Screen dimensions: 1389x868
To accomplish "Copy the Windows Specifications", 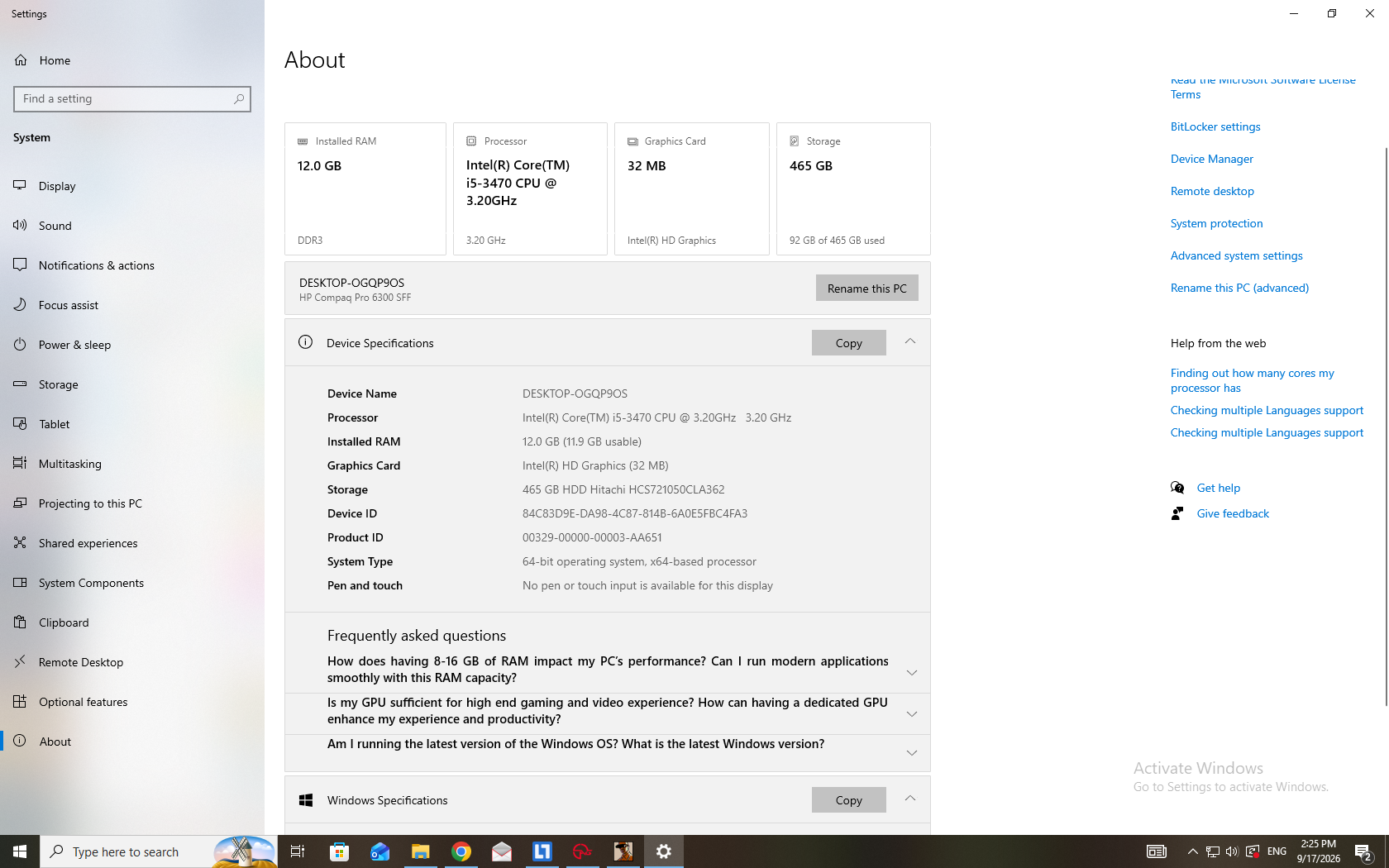I will pos(848,800).
